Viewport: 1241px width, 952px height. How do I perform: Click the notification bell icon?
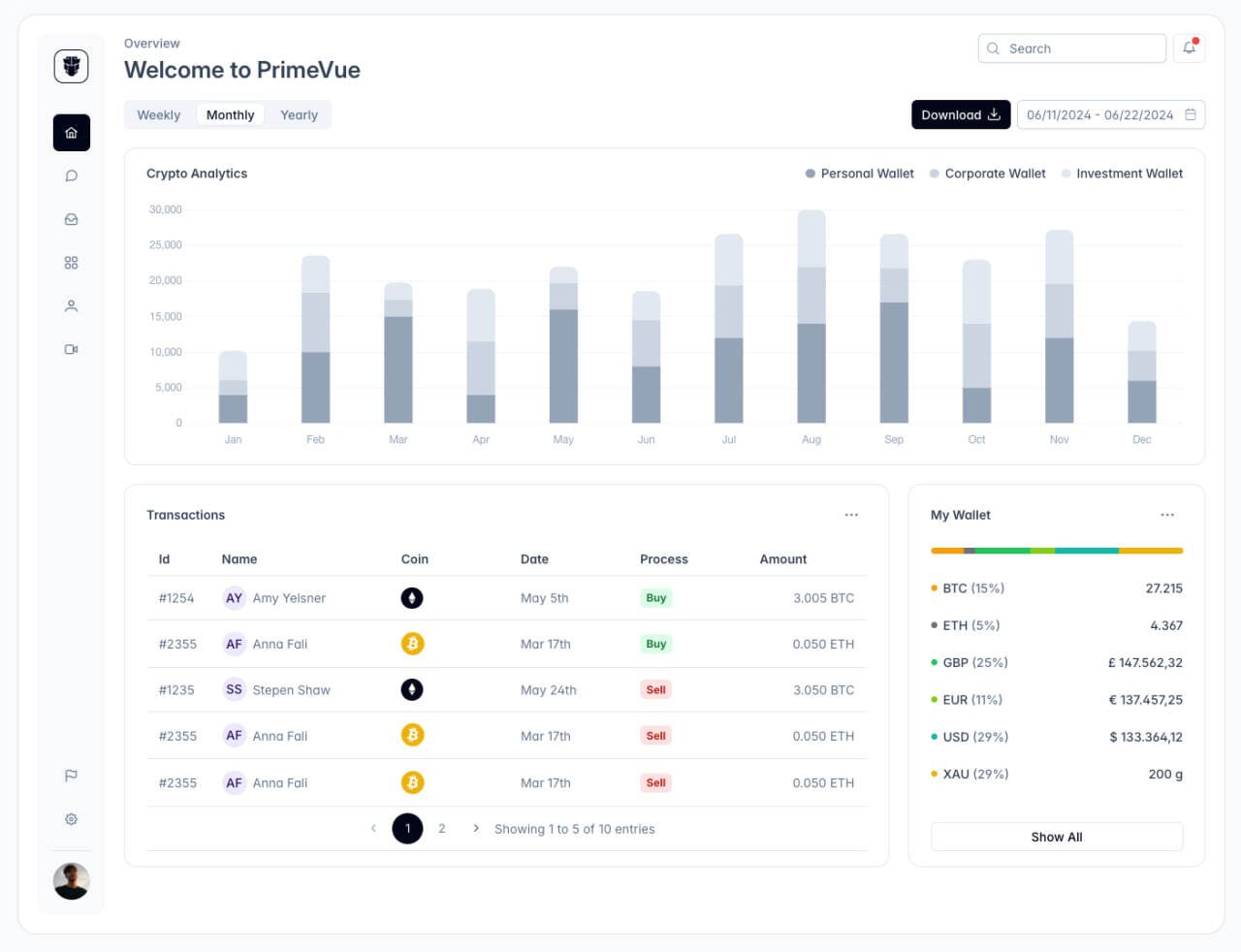tap(1189, 48)
